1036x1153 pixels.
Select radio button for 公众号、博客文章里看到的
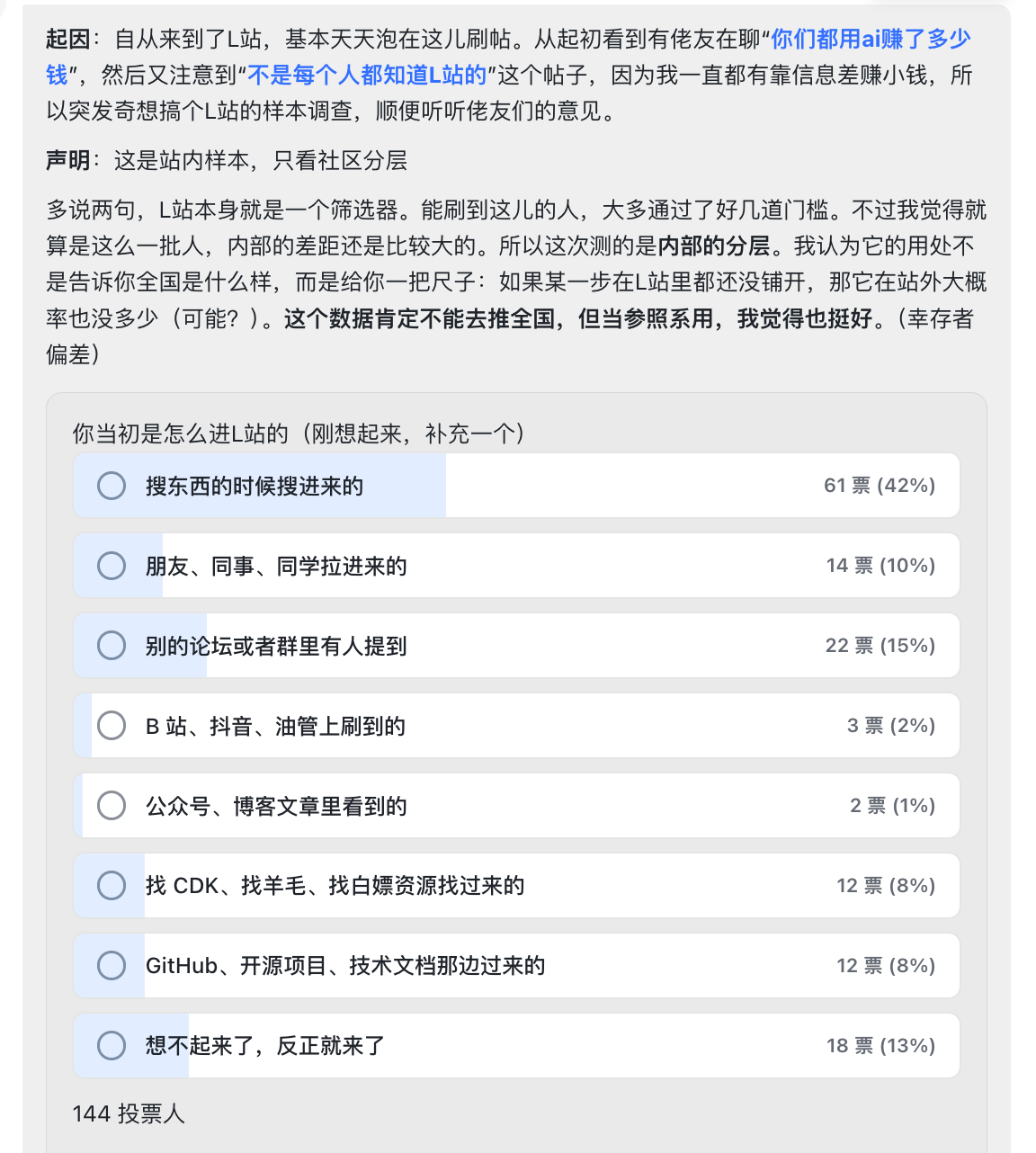click(112, 806)
